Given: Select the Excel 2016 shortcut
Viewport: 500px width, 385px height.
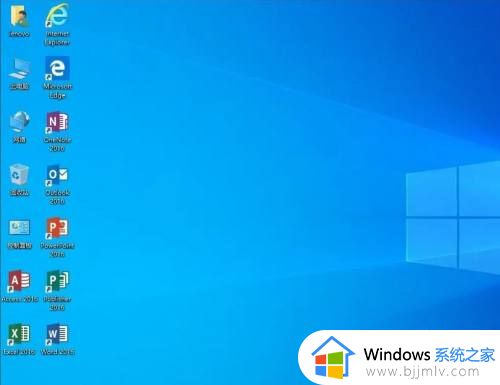Looking at the screenshot, I should coord(19,334).
